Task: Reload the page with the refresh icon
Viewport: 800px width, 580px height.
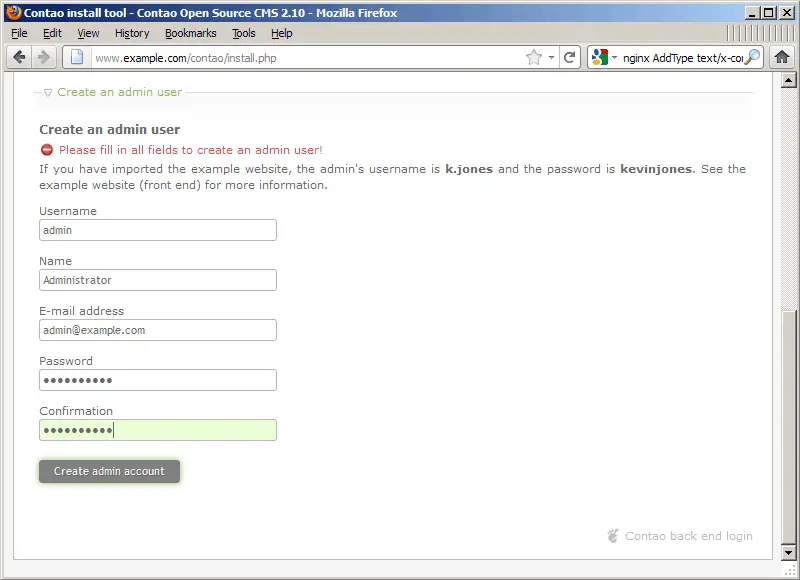Action: click(570, 58)
